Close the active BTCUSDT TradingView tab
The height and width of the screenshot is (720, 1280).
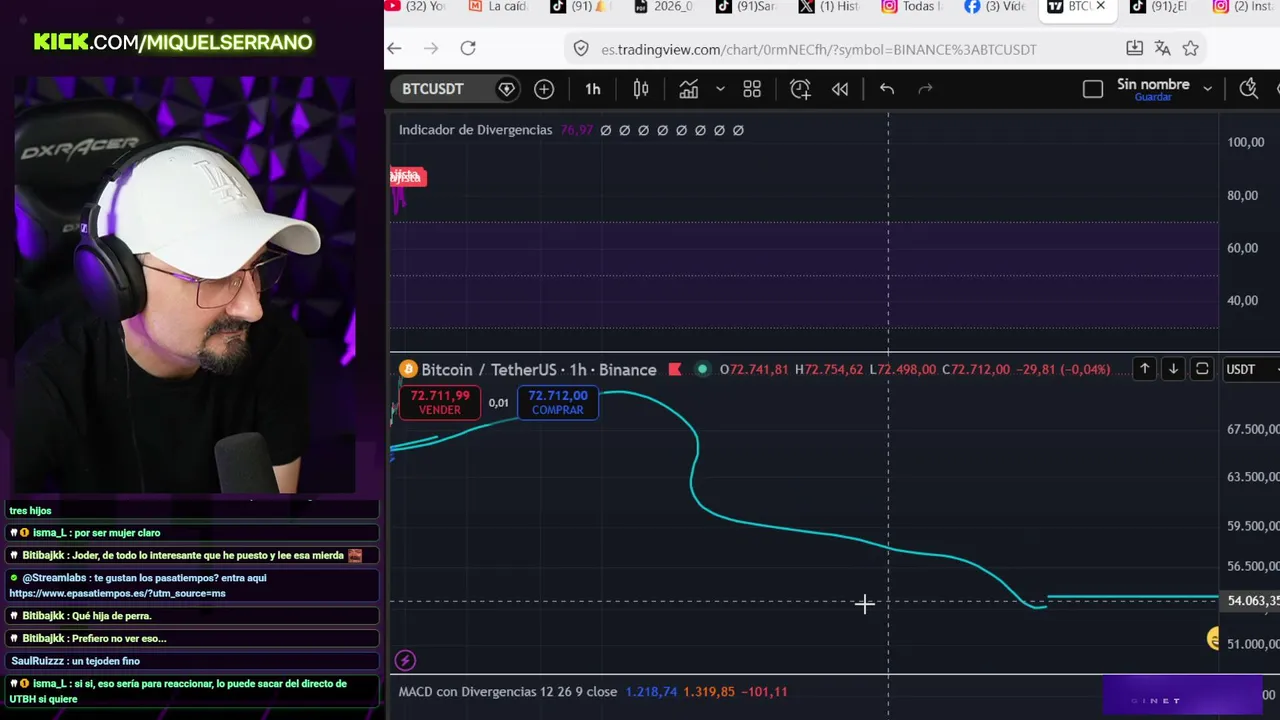[1101, 6]
